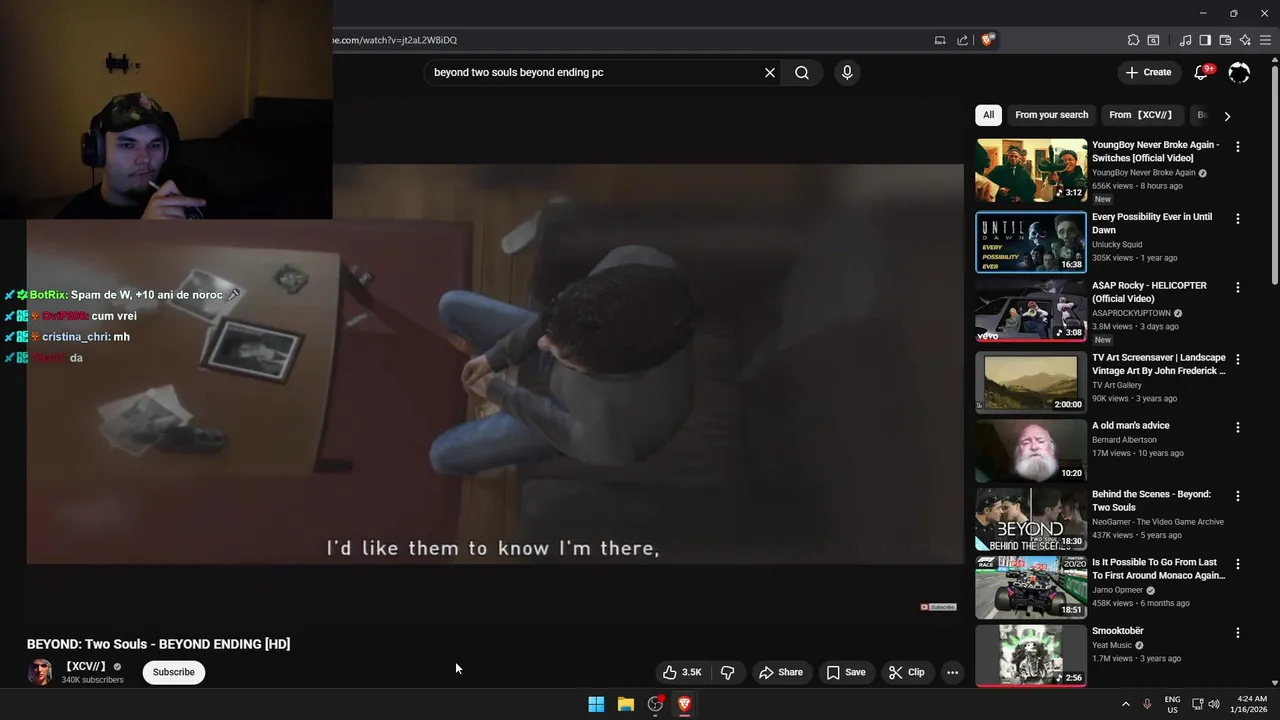Click the Brave browser taskbar icon
The height and width of the screenshot is (720, 1280).
pyautogui.click(x=684, y=704)
